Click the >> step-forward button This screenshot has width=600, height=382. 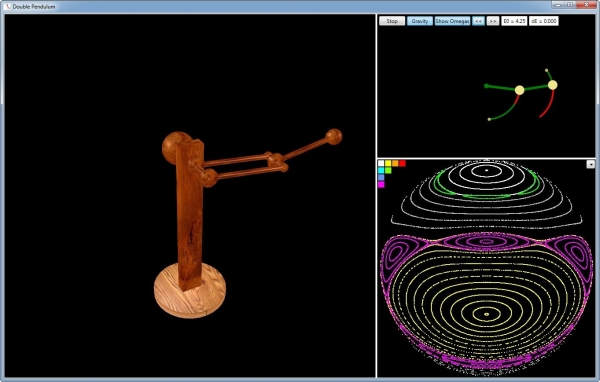[493, 21]
